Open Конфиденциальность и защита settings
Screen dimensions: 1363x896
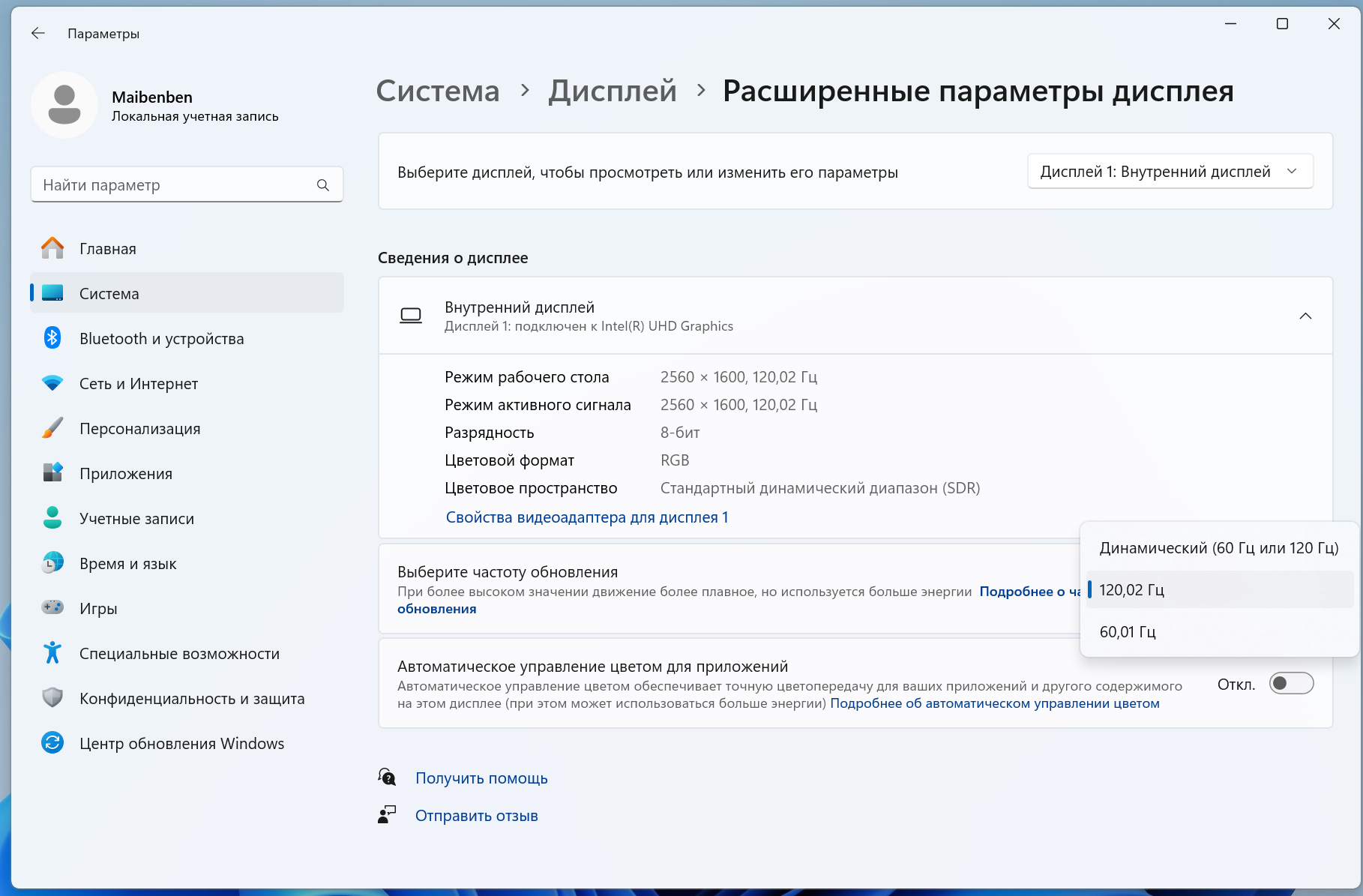click(x=187, y=699)
